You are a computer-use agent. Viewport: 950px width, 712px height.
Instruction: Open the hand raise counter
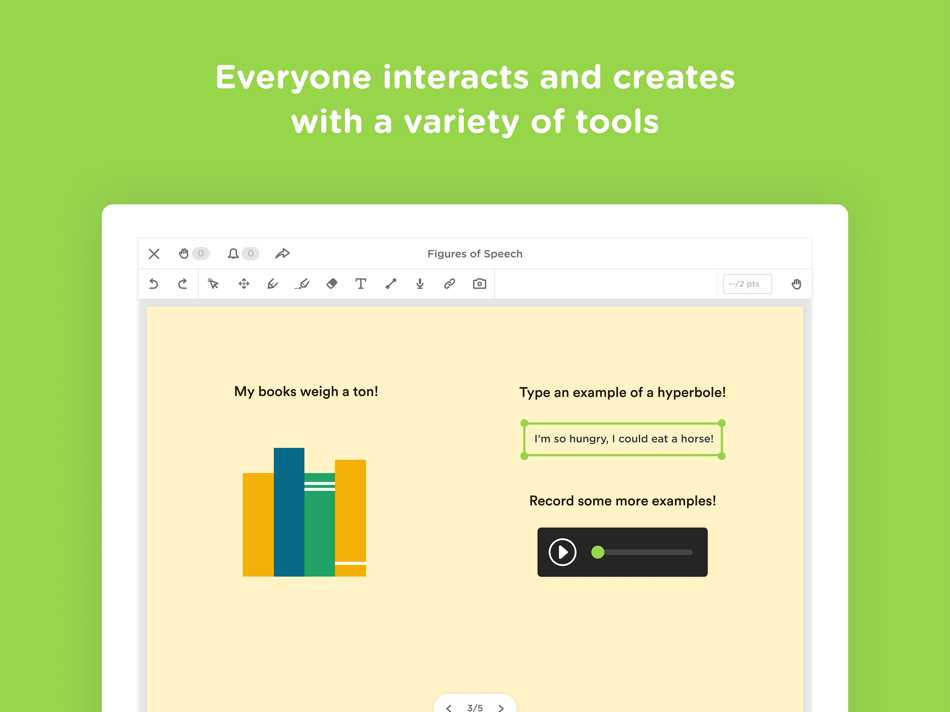(x=192, y=253)
